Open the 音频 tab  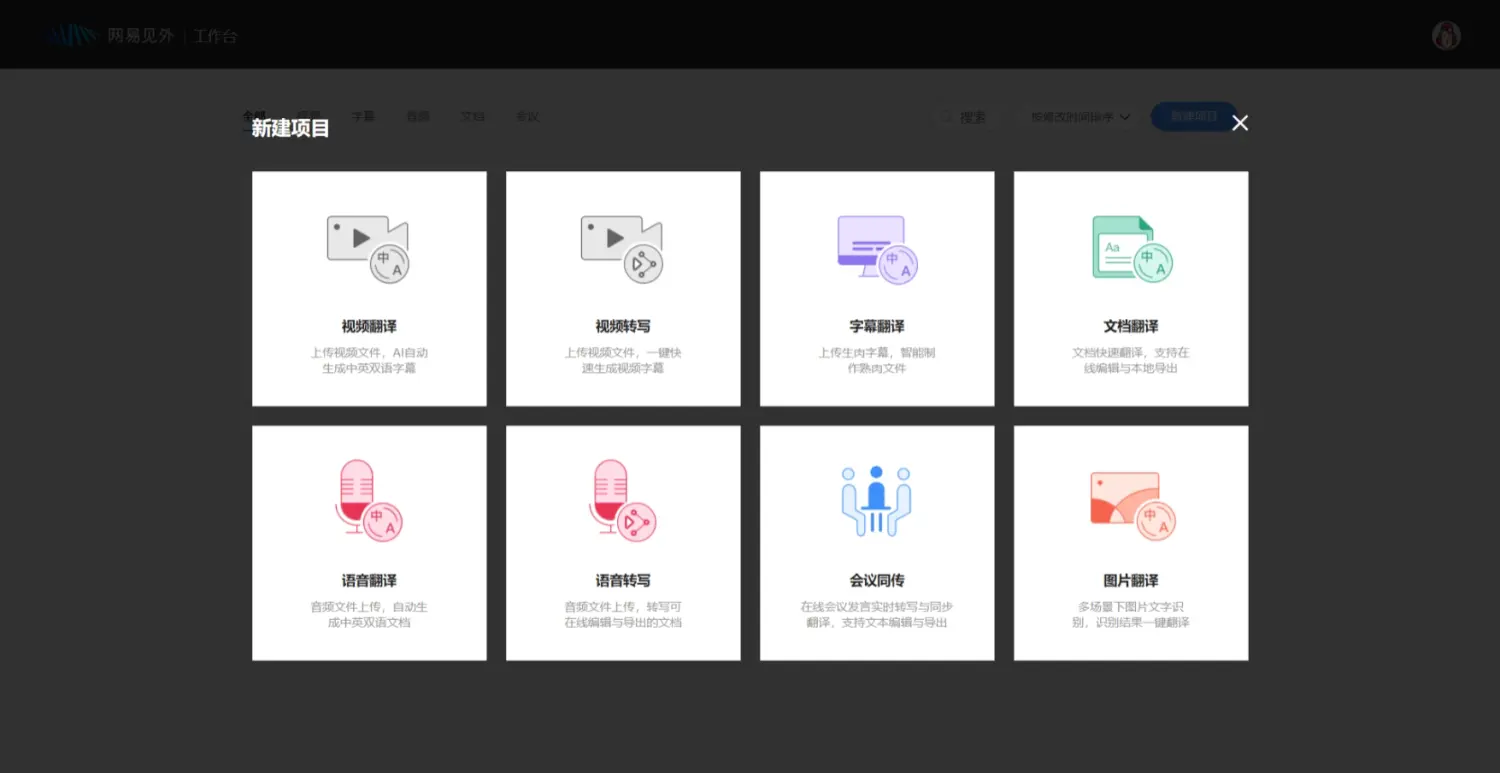pos(418,116)
